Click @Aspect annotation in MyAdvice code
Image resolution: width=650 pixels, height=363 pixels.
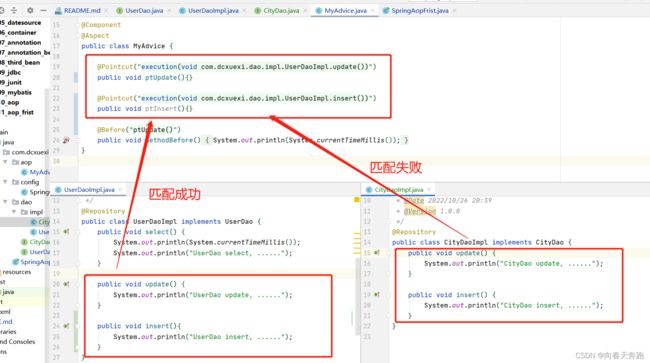(95, 36)
